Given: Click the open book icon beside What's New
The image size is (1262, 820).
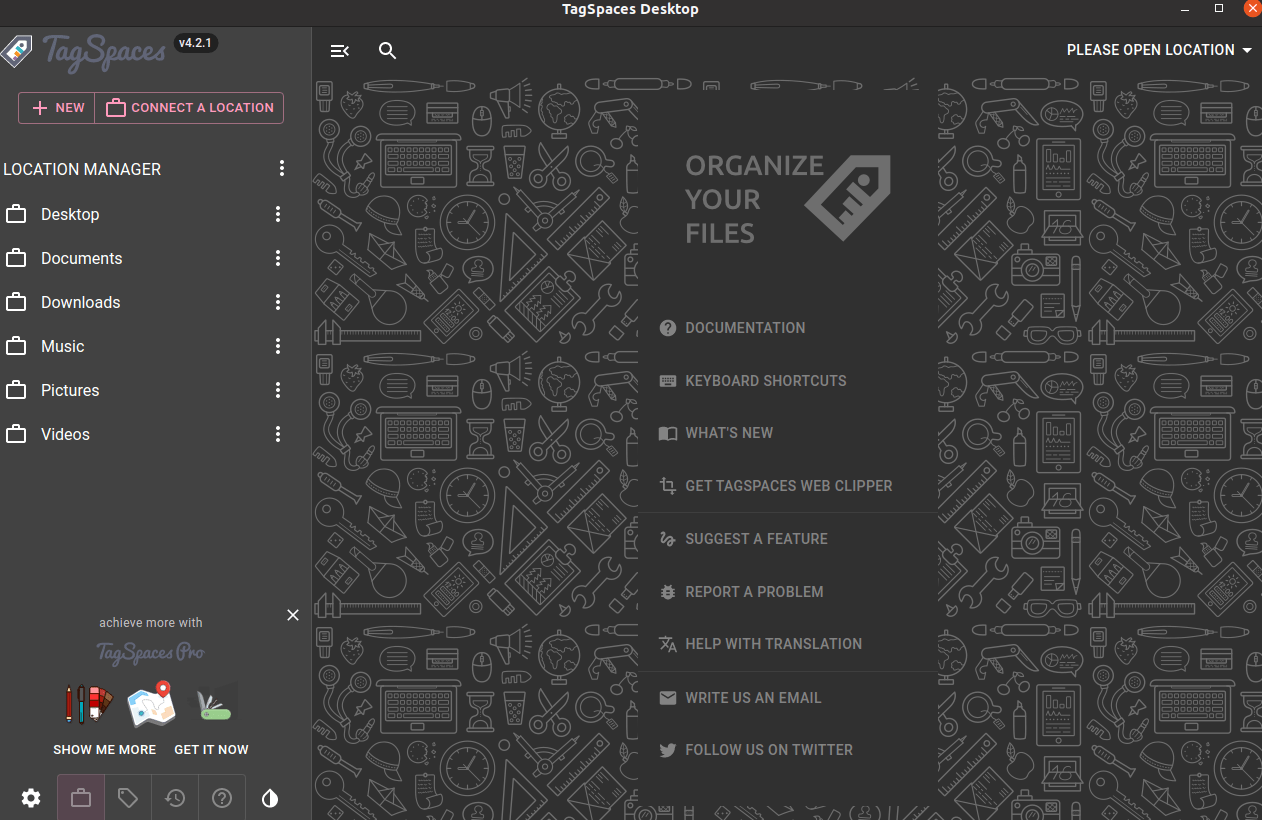Looking at the screenshot, I should (x=668, y=433).
